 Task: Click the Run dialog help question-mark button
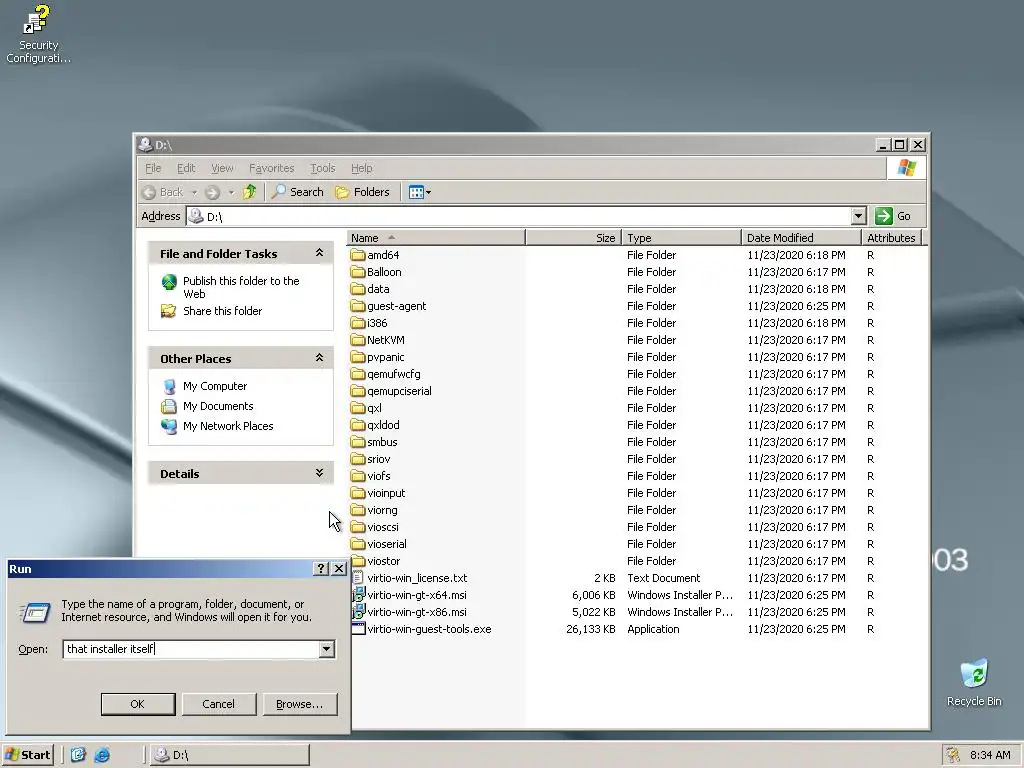tap(320, 569)
